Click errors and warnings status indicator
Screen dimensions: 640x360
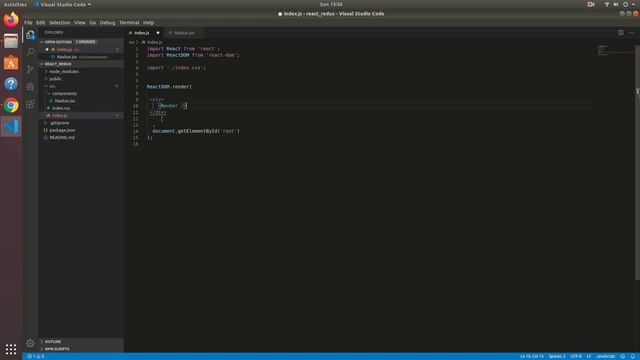click(x=36, y=356)
